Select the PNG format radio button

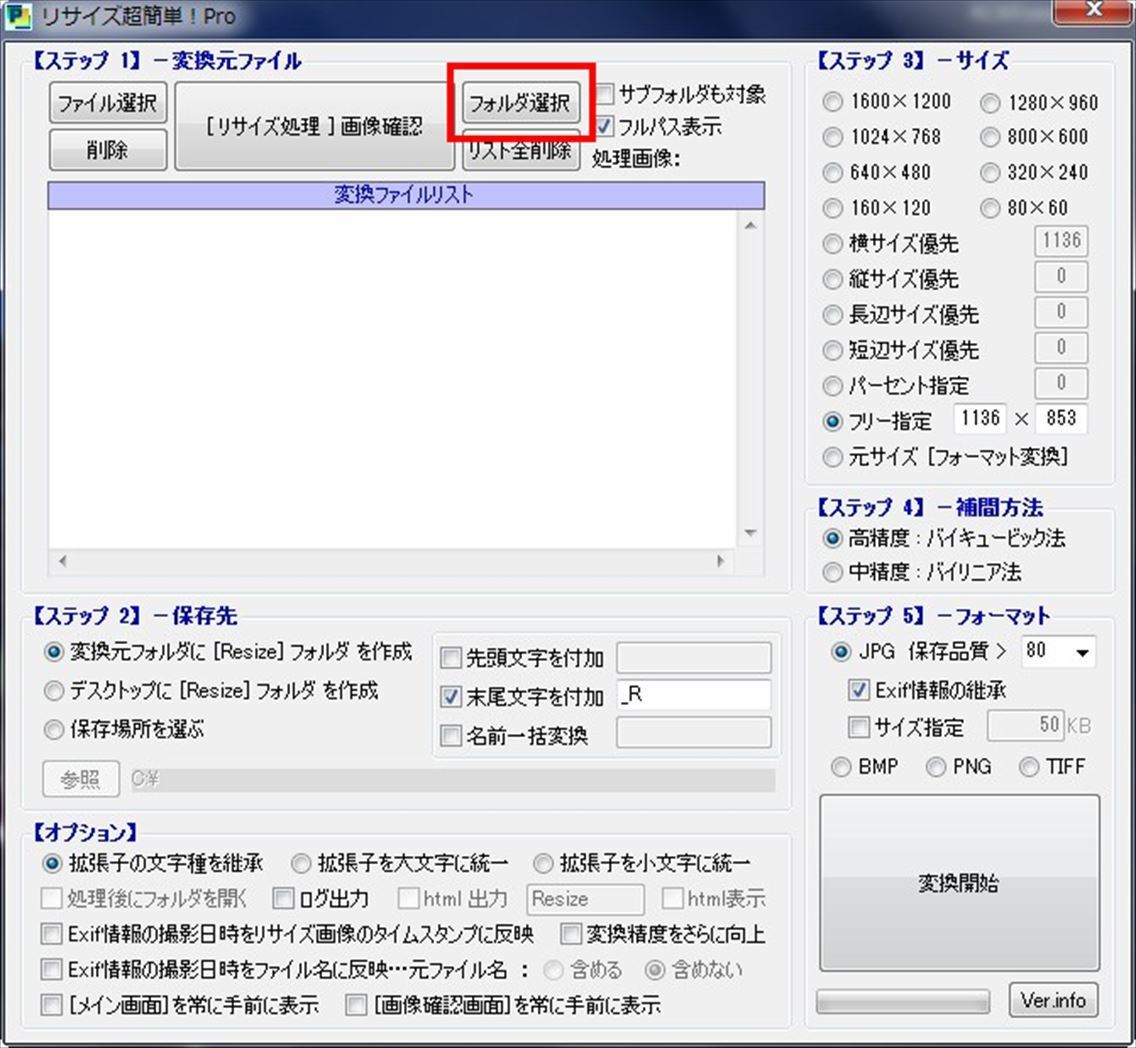click(936, 767)
